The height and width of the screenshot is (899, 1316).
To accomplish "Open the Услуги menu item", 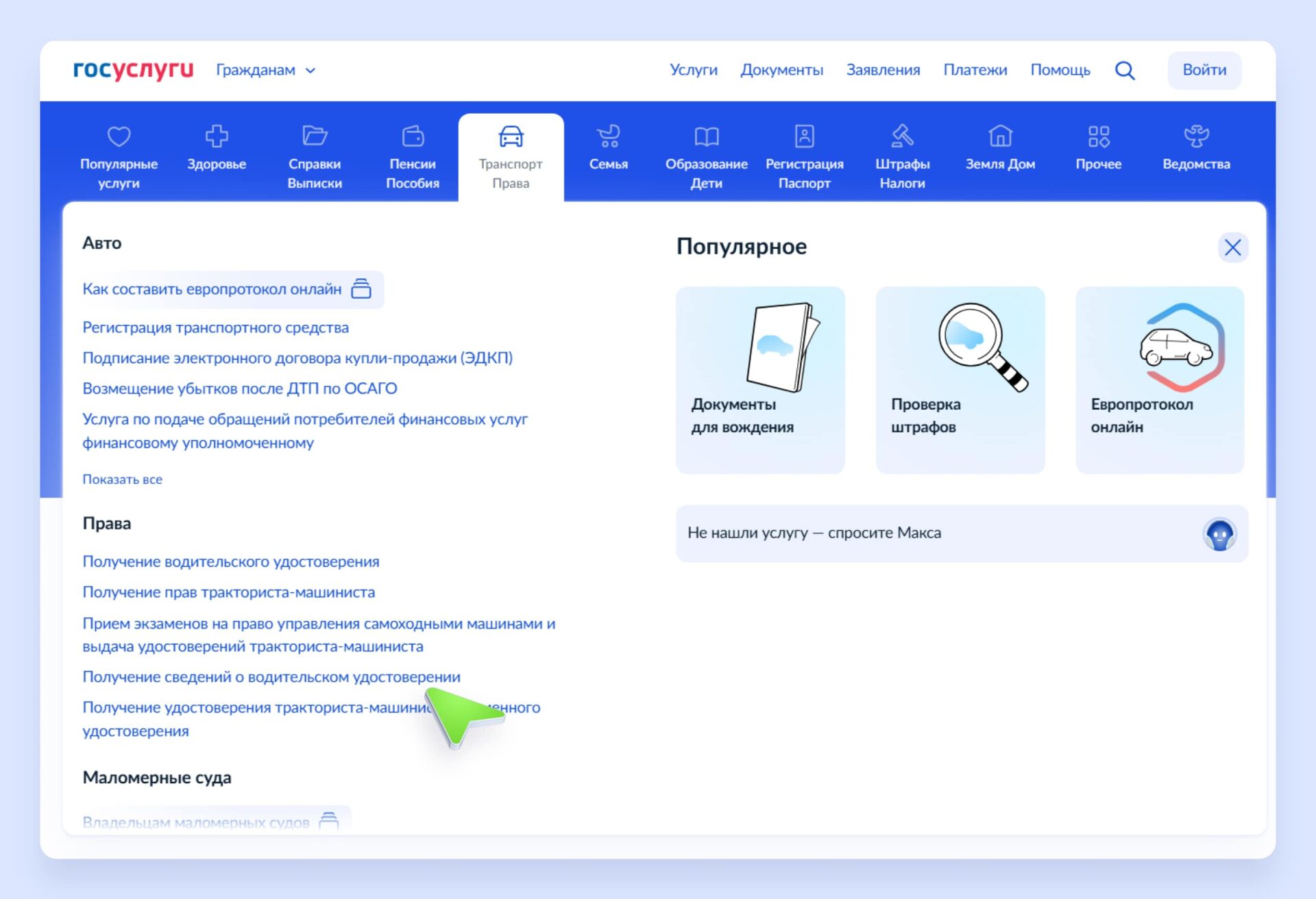I will click(x=693, y=70).
